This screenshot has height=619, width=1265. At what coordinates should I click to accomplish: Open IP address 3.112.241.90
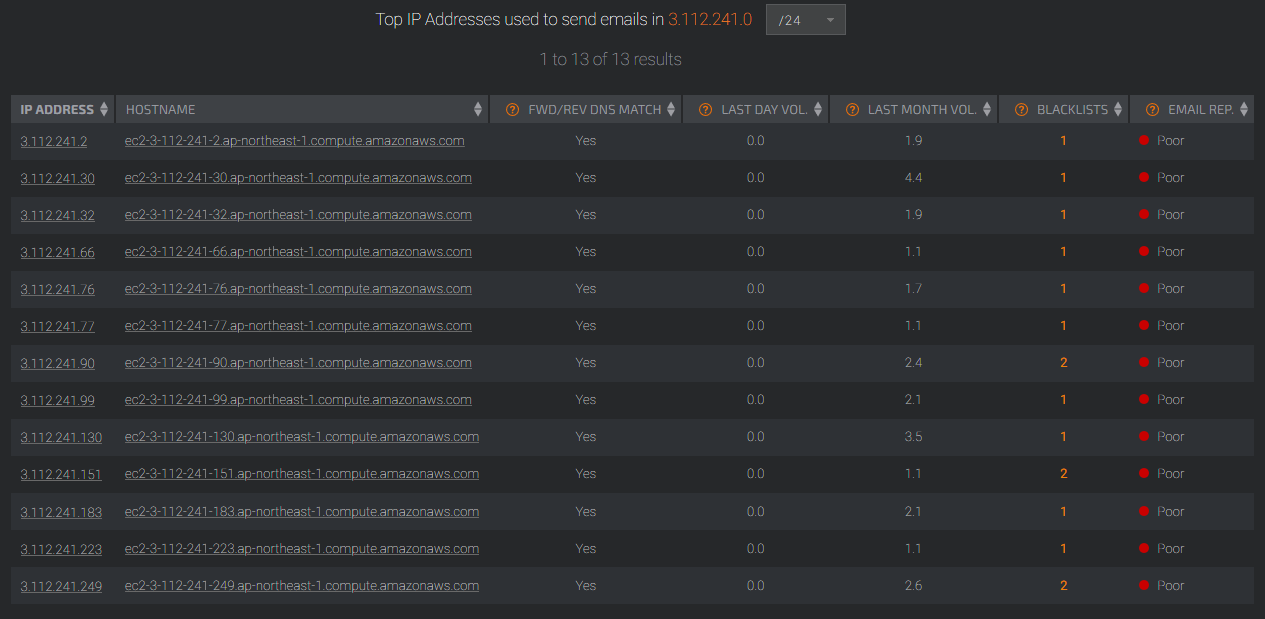point(57,363)
